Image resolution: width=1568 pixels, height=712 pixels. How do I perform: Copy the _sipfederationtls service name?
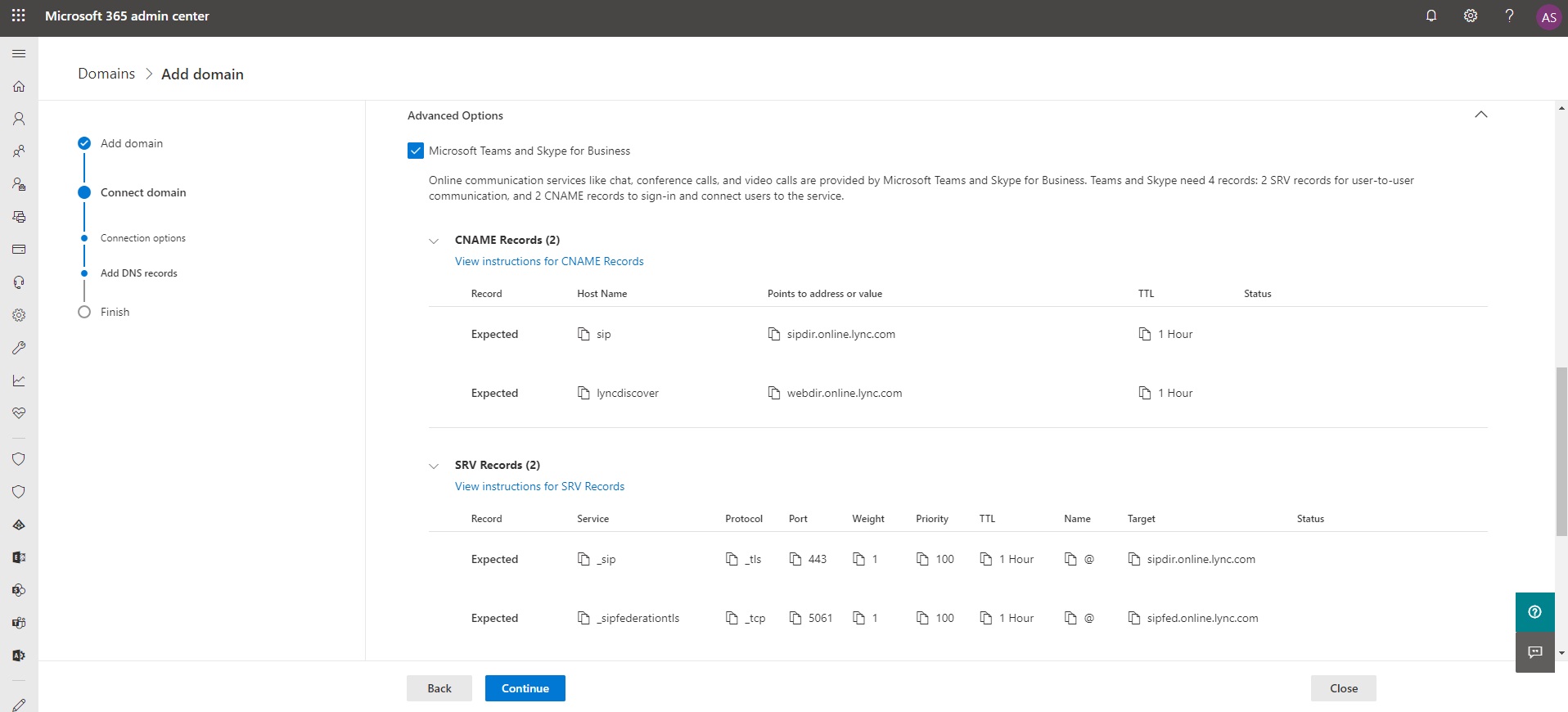click(583, 618)
